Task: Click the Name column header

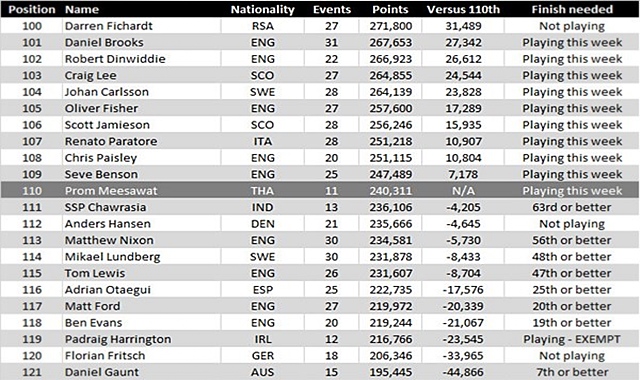Action: pos(82,9)
